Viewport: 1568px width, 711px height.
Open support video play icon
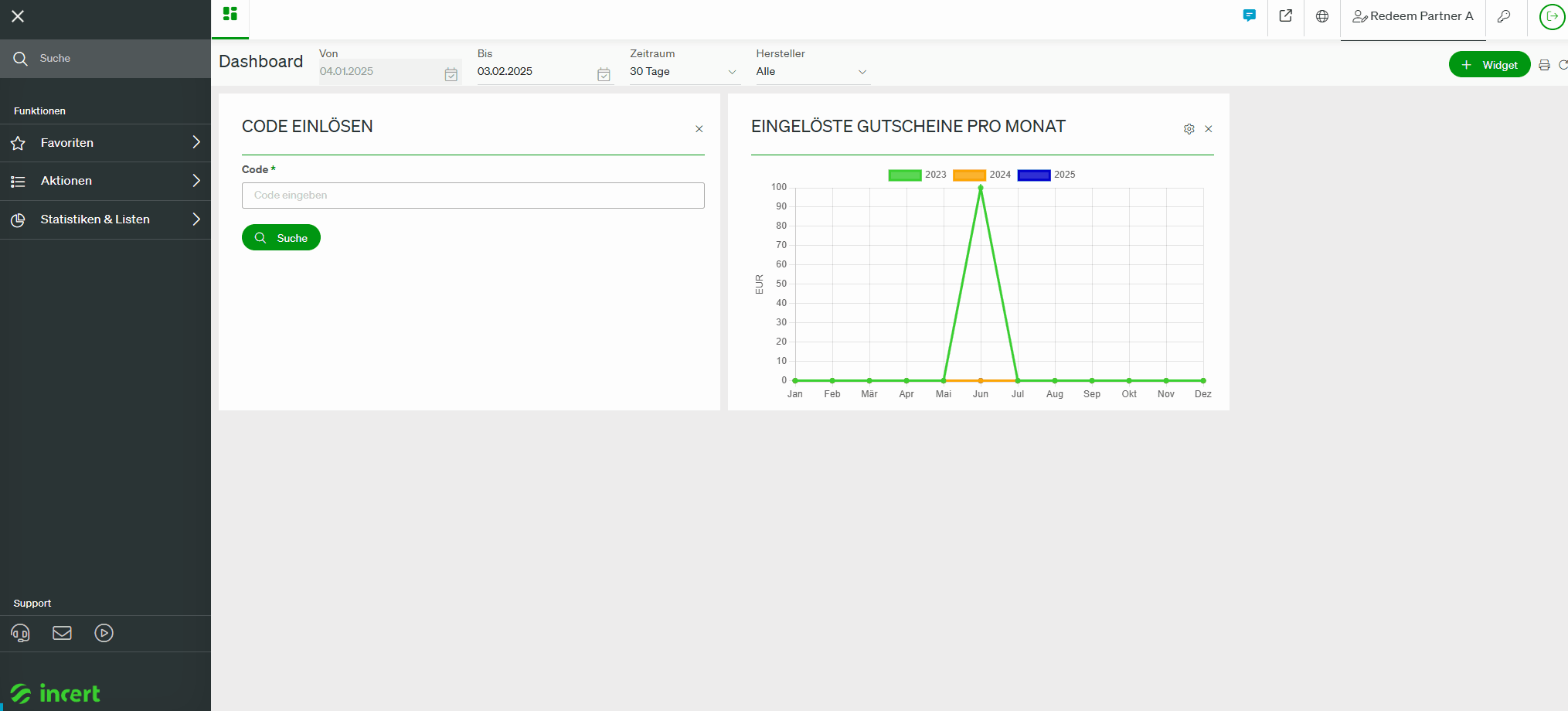104,634
